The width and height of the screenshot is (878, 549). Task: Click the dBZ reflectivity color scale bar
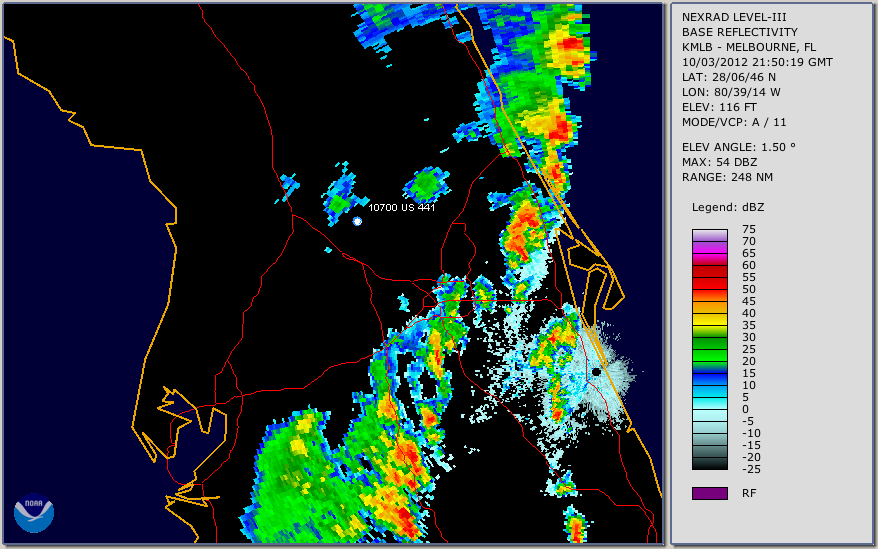[x=709, y=349]
